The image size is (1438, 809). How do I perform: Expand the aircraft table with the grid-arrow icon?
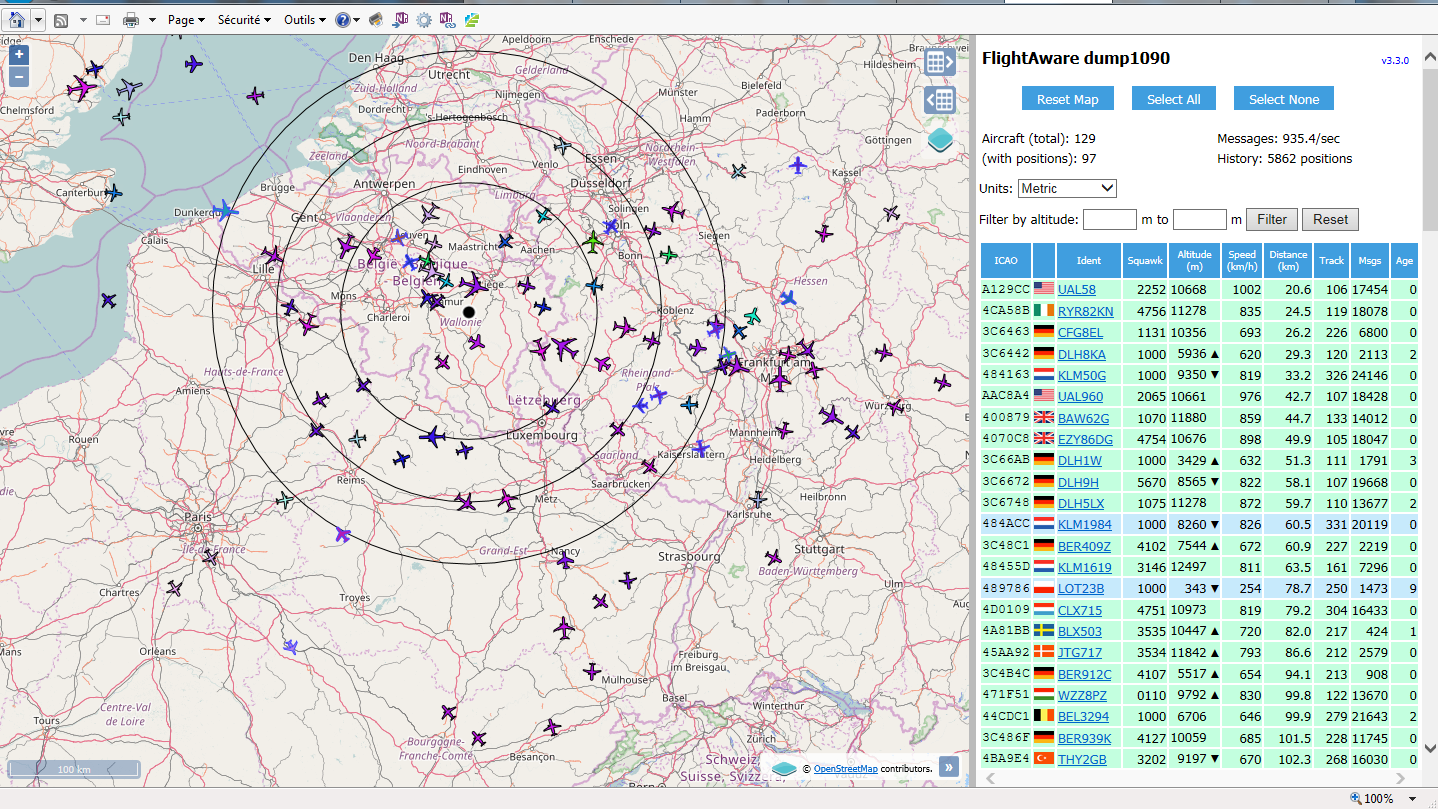click(x=940, y=62)
